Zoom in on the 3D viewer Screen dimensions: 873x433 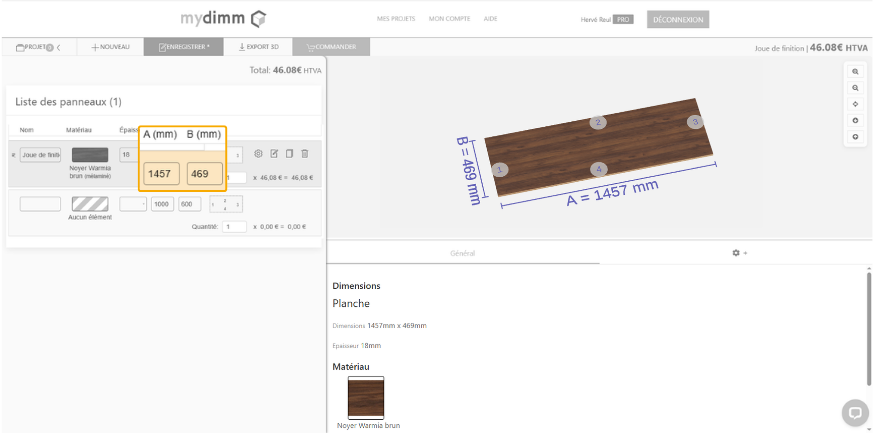pyautogui.click(x=855, y=72)
